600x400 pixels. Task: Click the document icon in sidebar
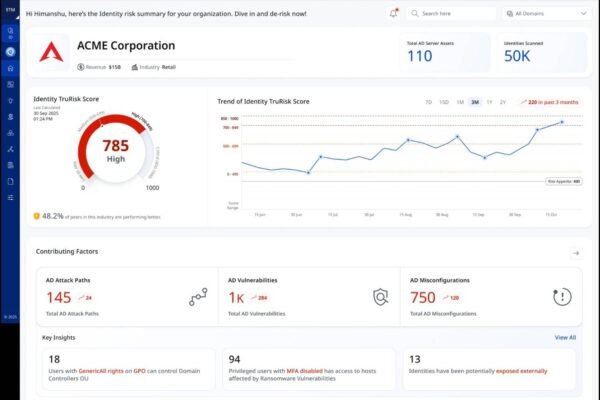point(10,181)
